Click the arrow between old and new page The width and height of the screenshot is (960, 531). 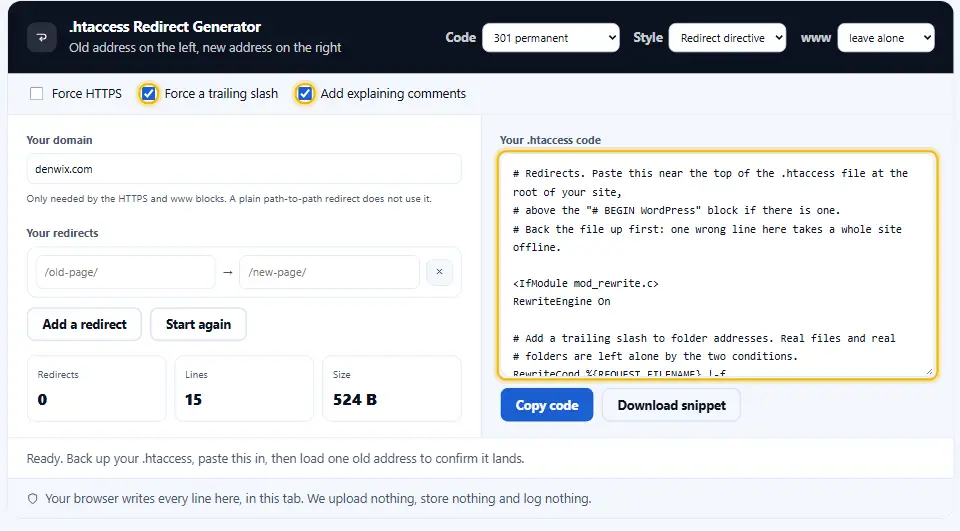pos(228,273)
